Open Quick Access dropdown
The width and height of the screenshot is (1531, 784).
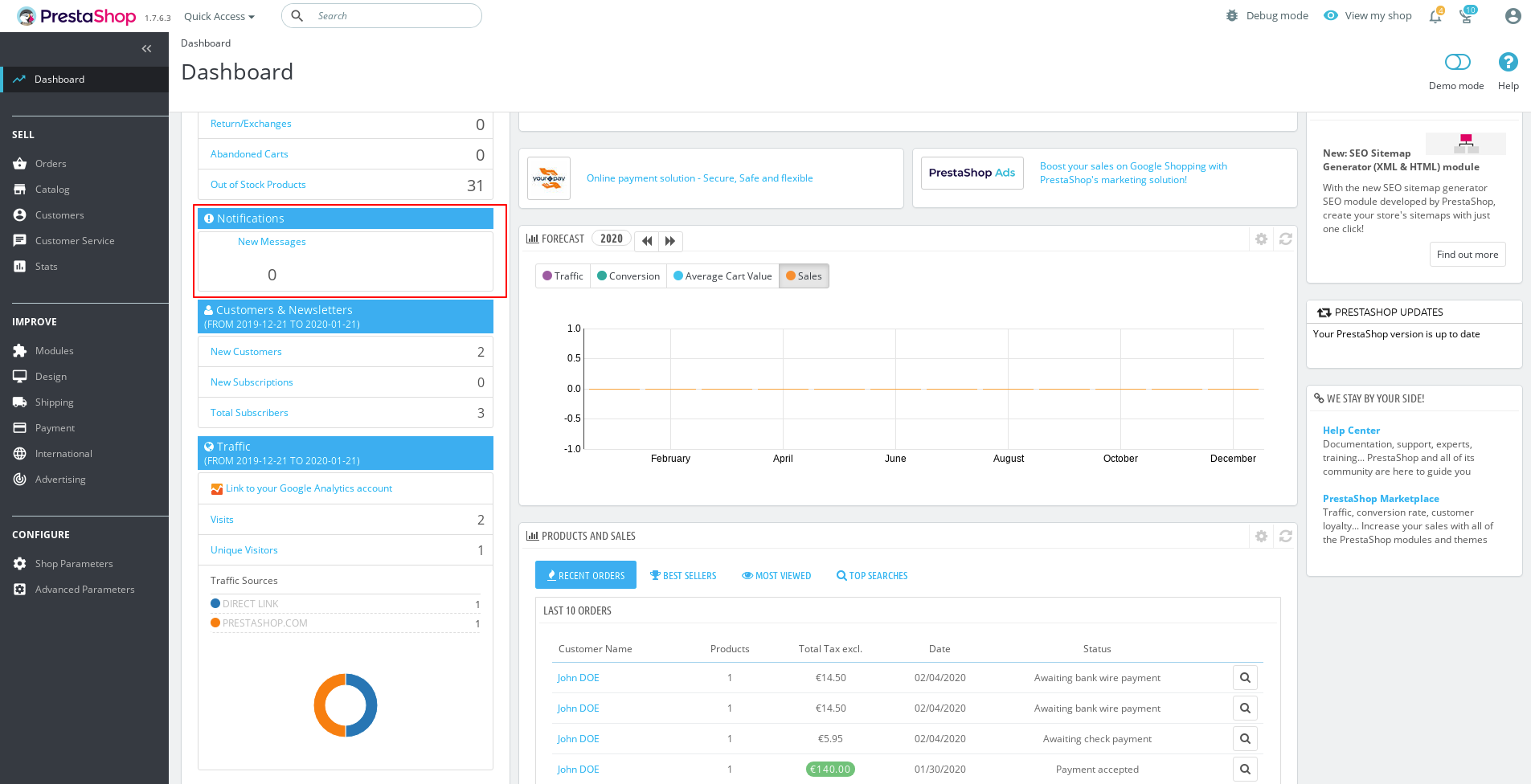(x=219, y=16)
